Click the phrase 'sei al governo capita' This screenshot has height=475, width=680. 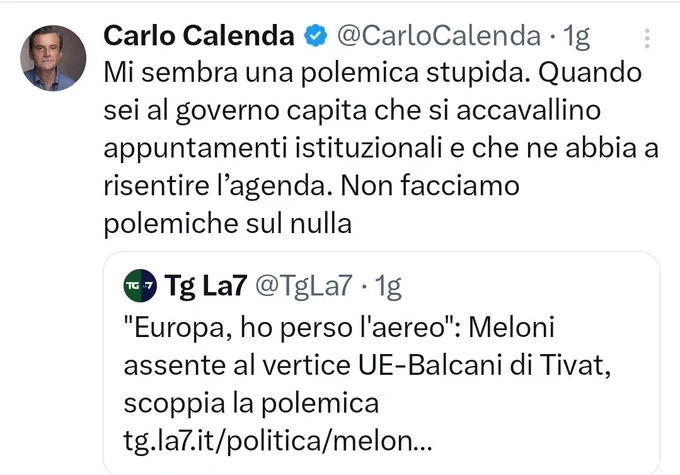point(235,111)
